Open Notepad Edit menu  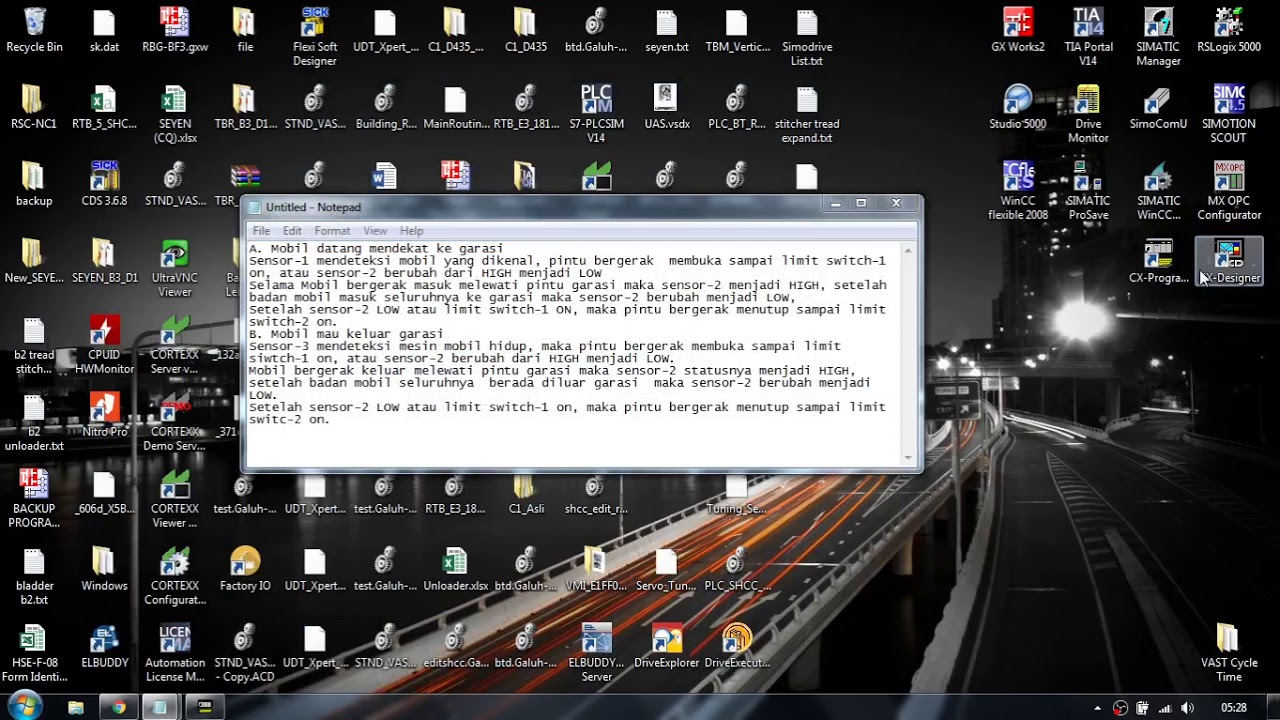click(x=292, y=231)
